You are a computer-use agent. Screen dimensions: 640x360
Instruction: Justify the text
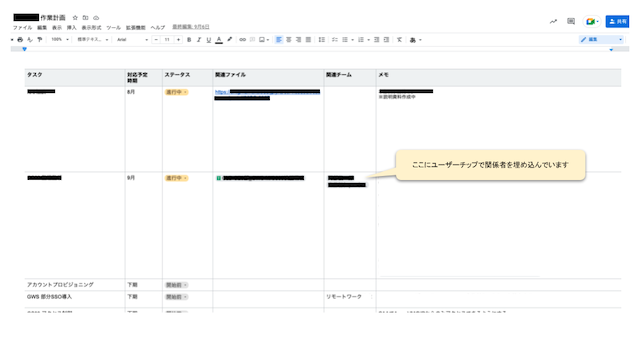click(308, 40)
